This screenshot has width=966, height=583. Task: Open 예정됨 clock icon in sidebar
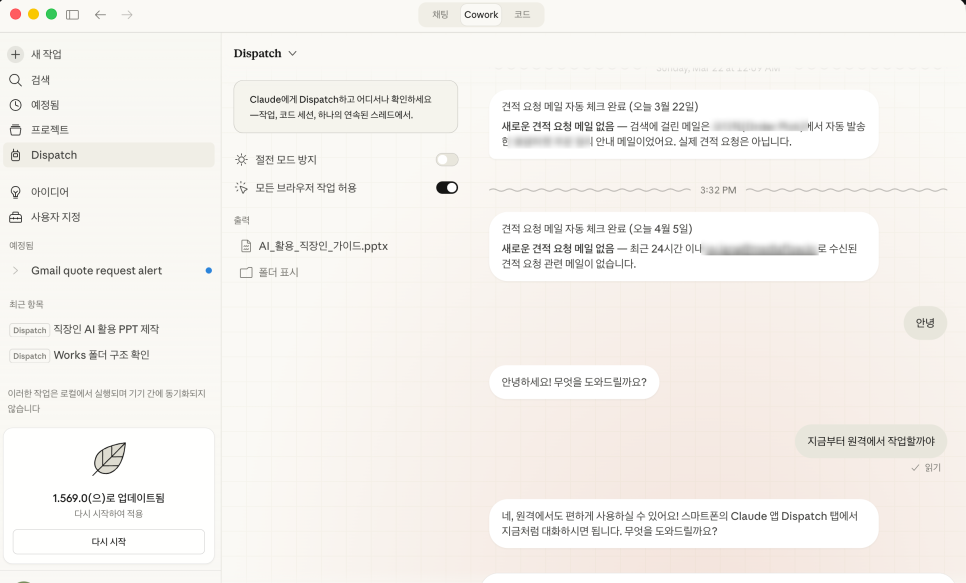[15, 105]
